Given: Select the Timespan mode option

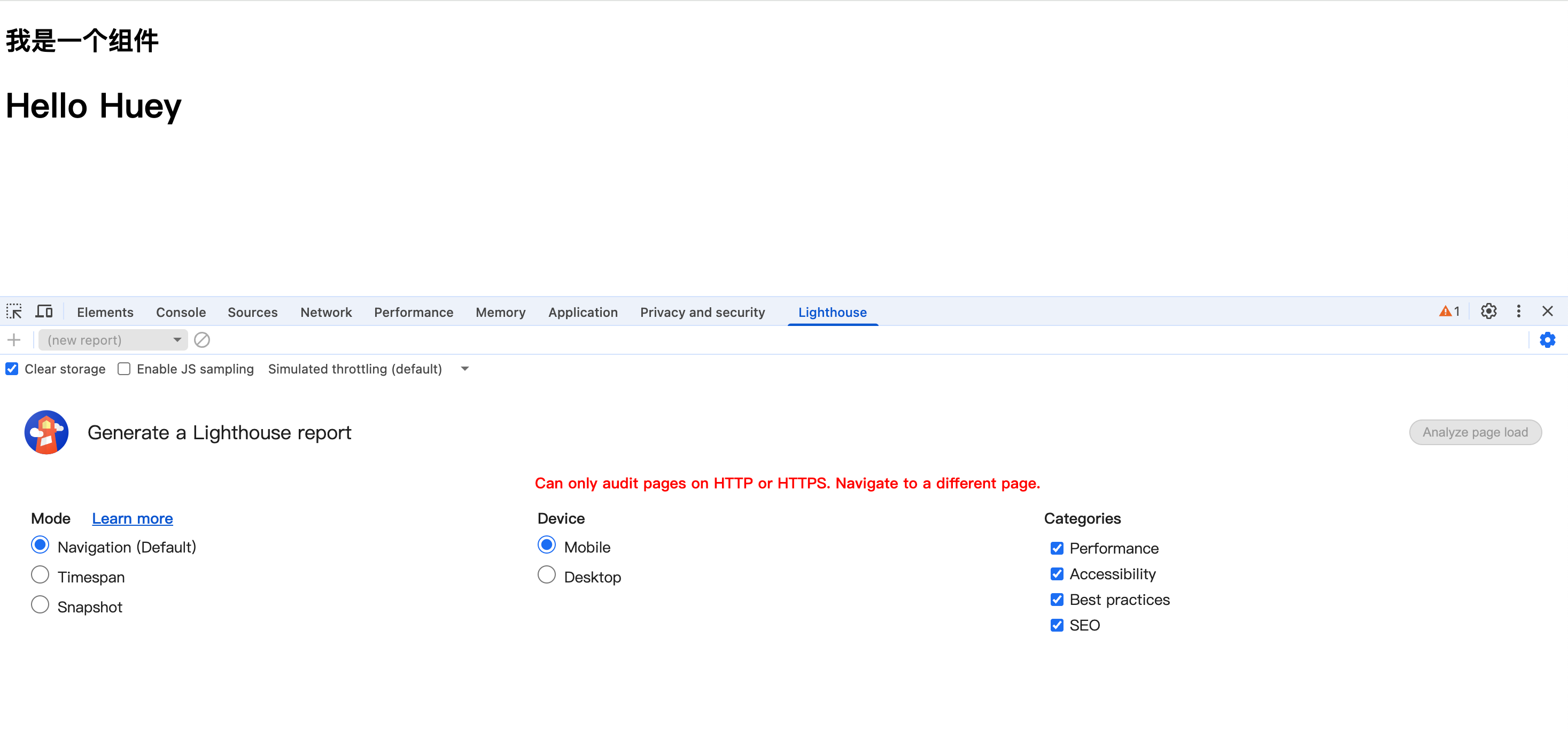Looking at the screenshot, I should tap(40, 575).
